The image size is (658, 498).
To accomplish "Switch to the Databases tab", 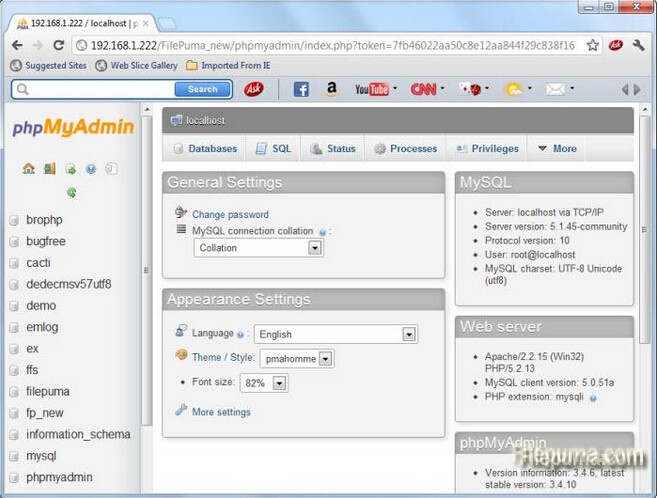I will point(205,149).
